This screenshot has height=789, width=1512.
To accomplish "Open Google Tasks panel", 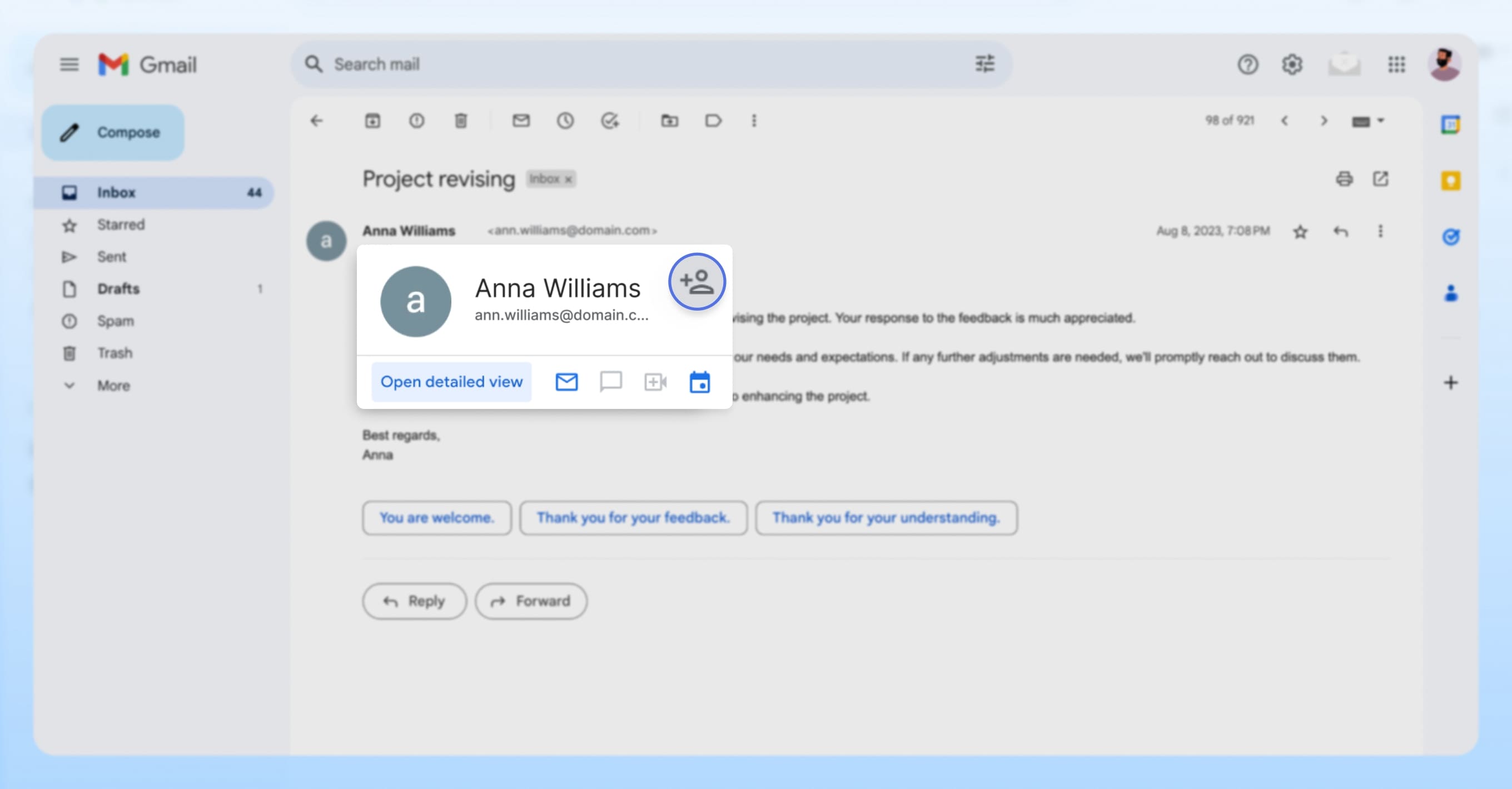I will point(1451,236).
